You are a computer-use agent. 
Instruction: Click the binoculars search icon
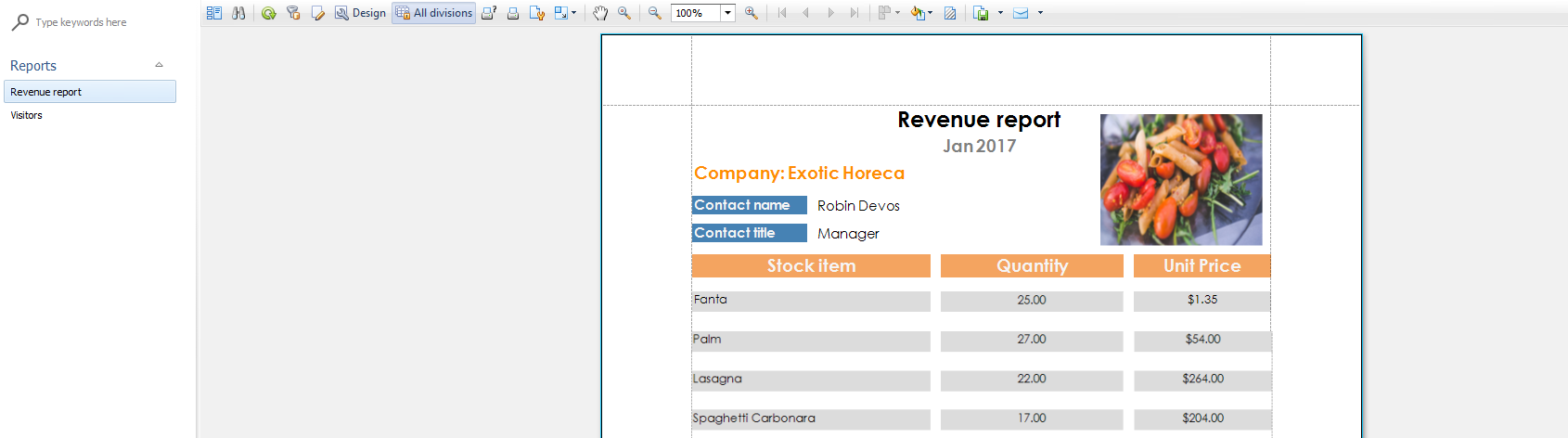click(x=238, y=13)
